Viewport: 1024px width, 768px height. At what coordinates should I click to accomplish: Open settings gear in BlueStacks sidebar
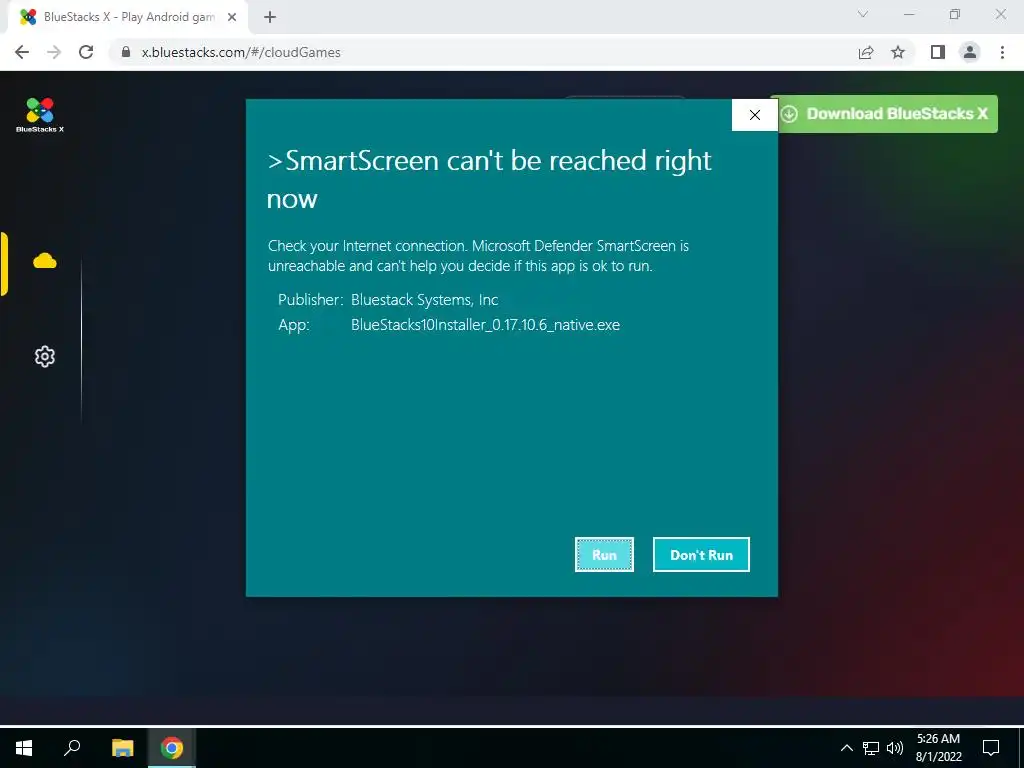tap(44, 357)
